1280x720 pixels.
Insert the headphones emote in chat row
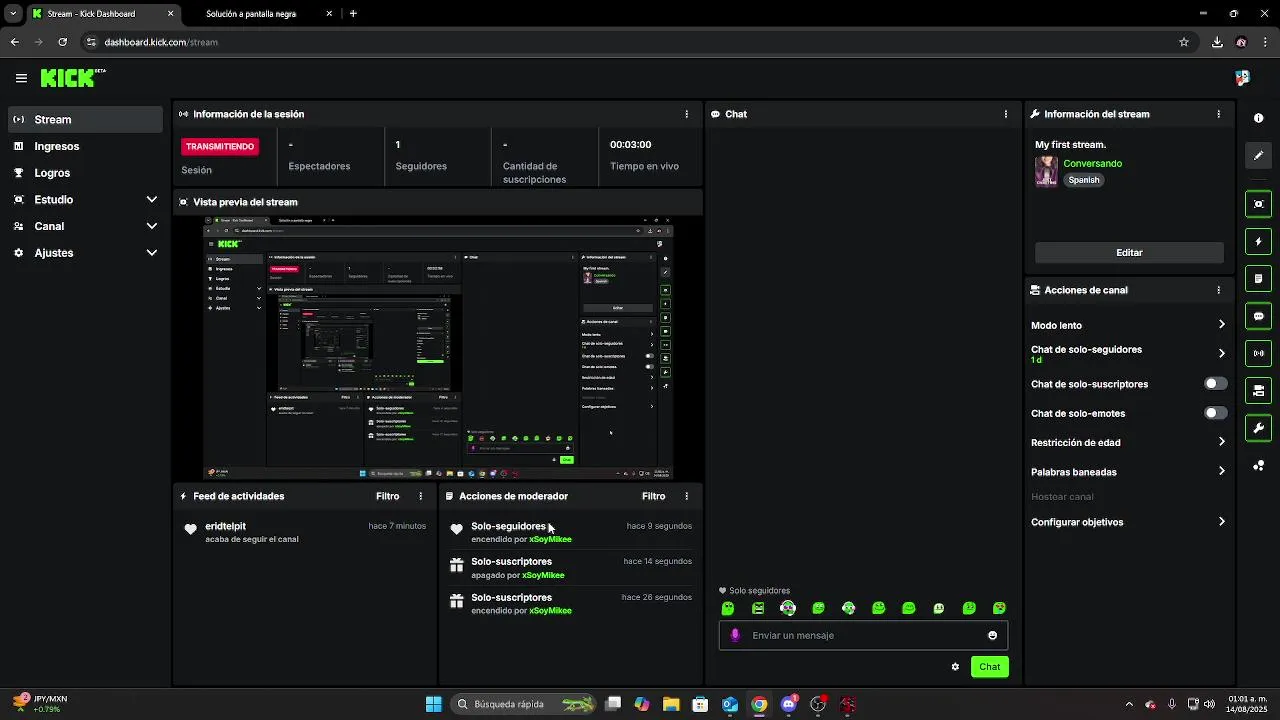788,608
